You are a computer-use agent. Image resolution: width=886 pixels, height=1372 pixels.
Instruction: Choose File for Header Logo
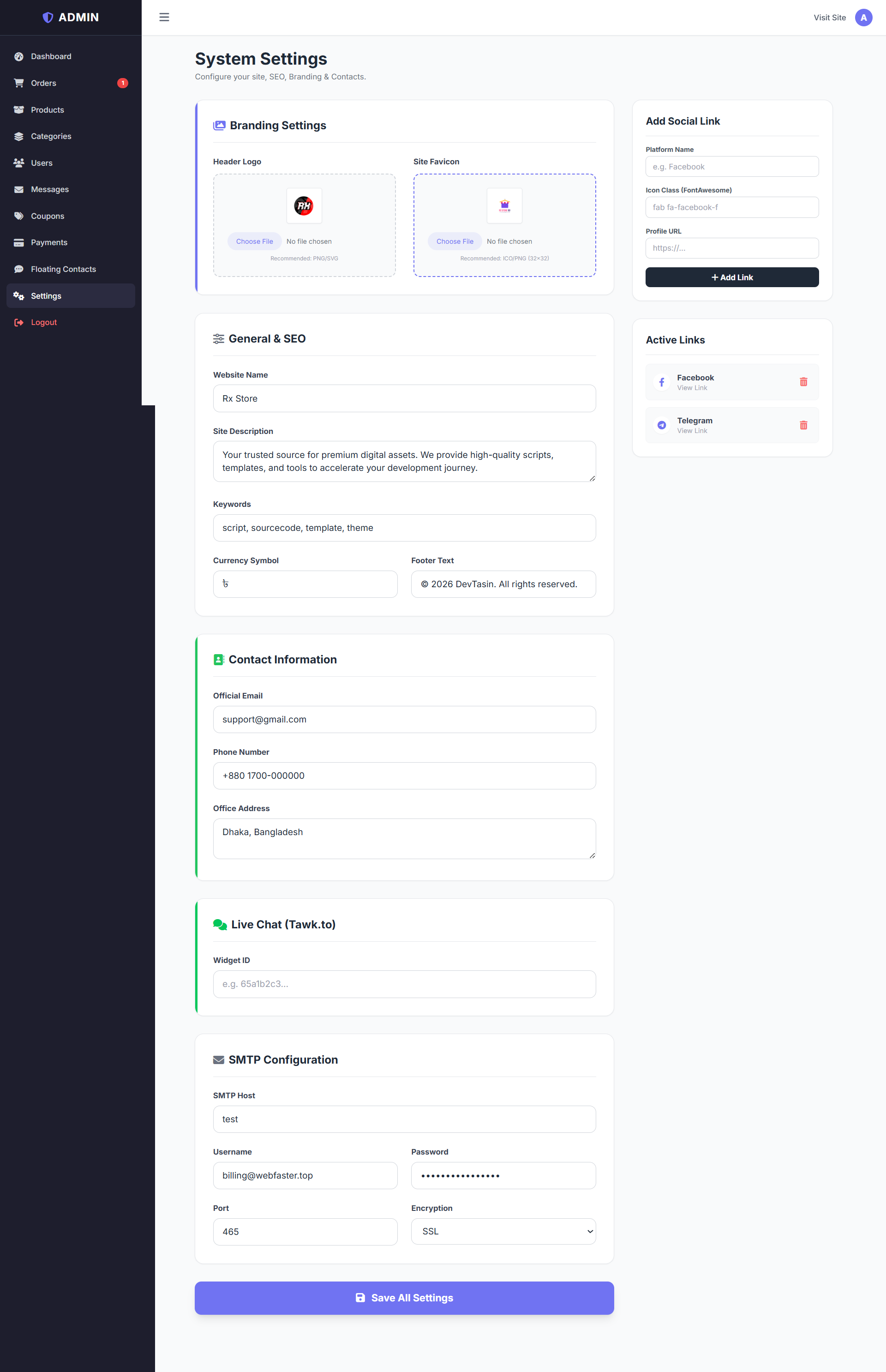(254, 242)
